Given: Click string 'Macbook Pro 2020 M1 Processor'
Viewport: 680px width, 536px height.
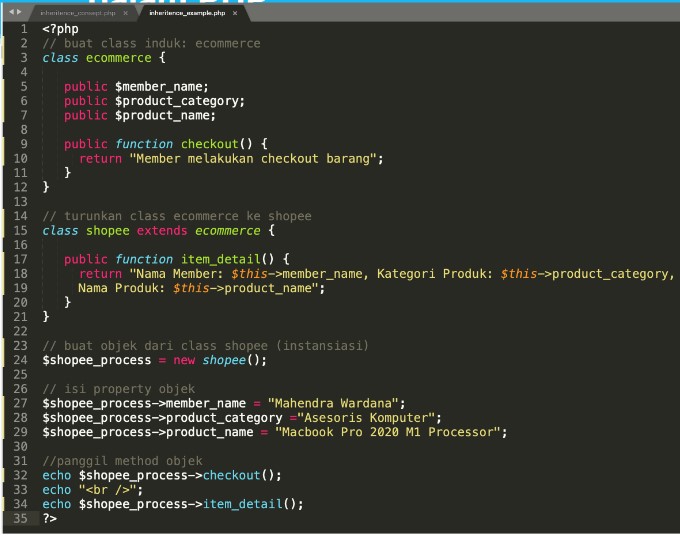Looking at the screenshot, I should click(387, 432).
